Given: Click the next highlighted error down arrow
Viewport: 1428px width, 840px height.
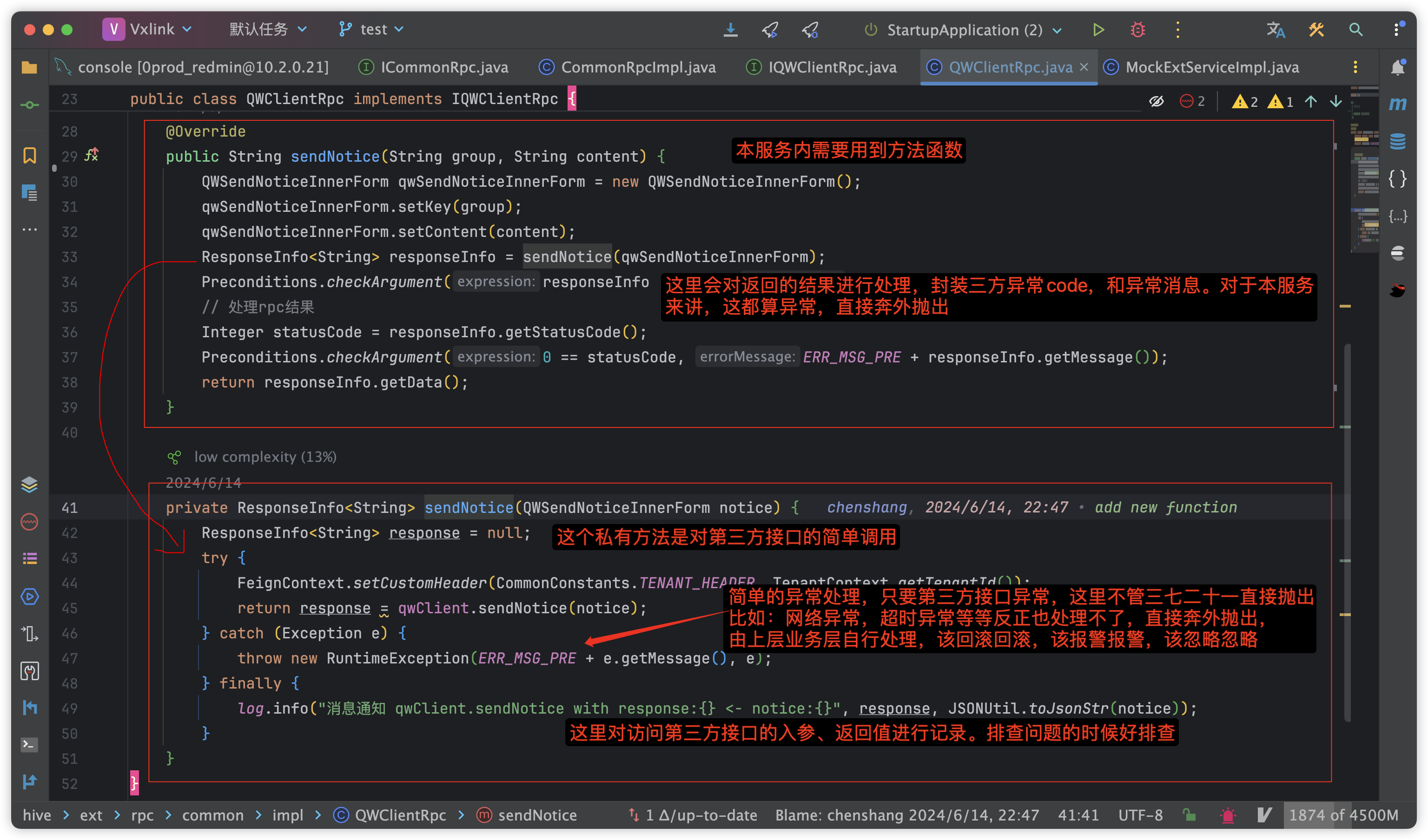Looking at the screenshot, I should [x=1335, y=101].
